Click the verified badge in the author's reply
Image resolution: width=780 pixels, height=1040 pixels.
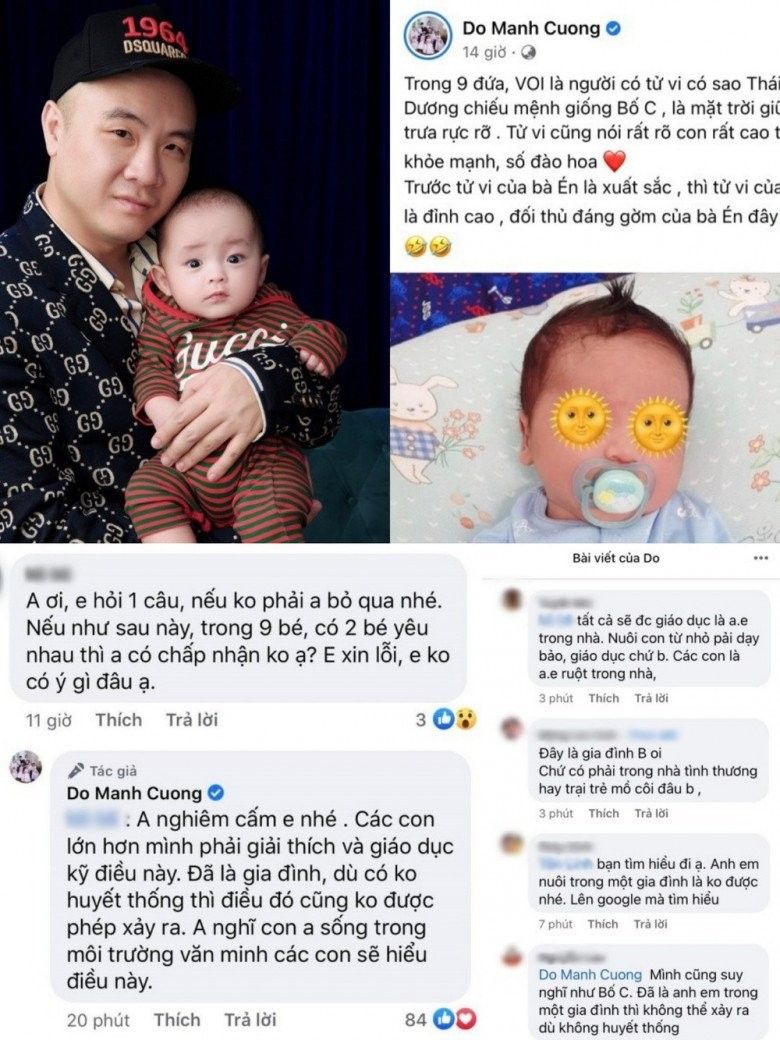click(x=216, y=793)
